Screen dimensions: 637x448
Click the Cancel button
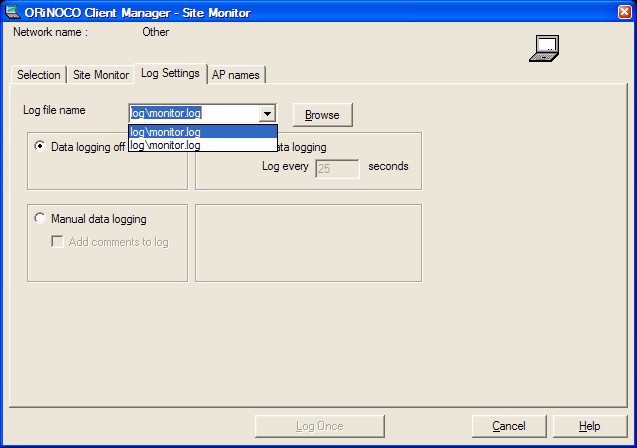(x=509, y=426)
